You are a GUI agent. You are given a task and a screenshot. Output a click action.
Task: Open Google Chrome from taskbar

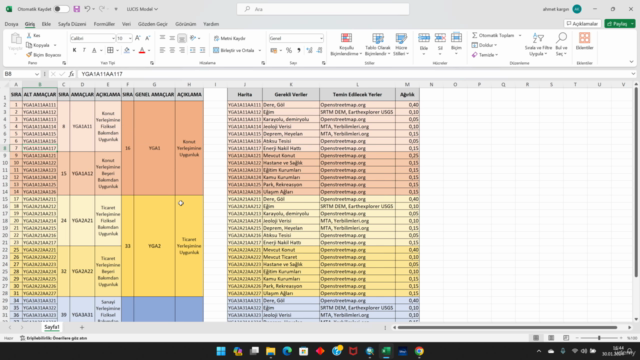click(419, 351)
